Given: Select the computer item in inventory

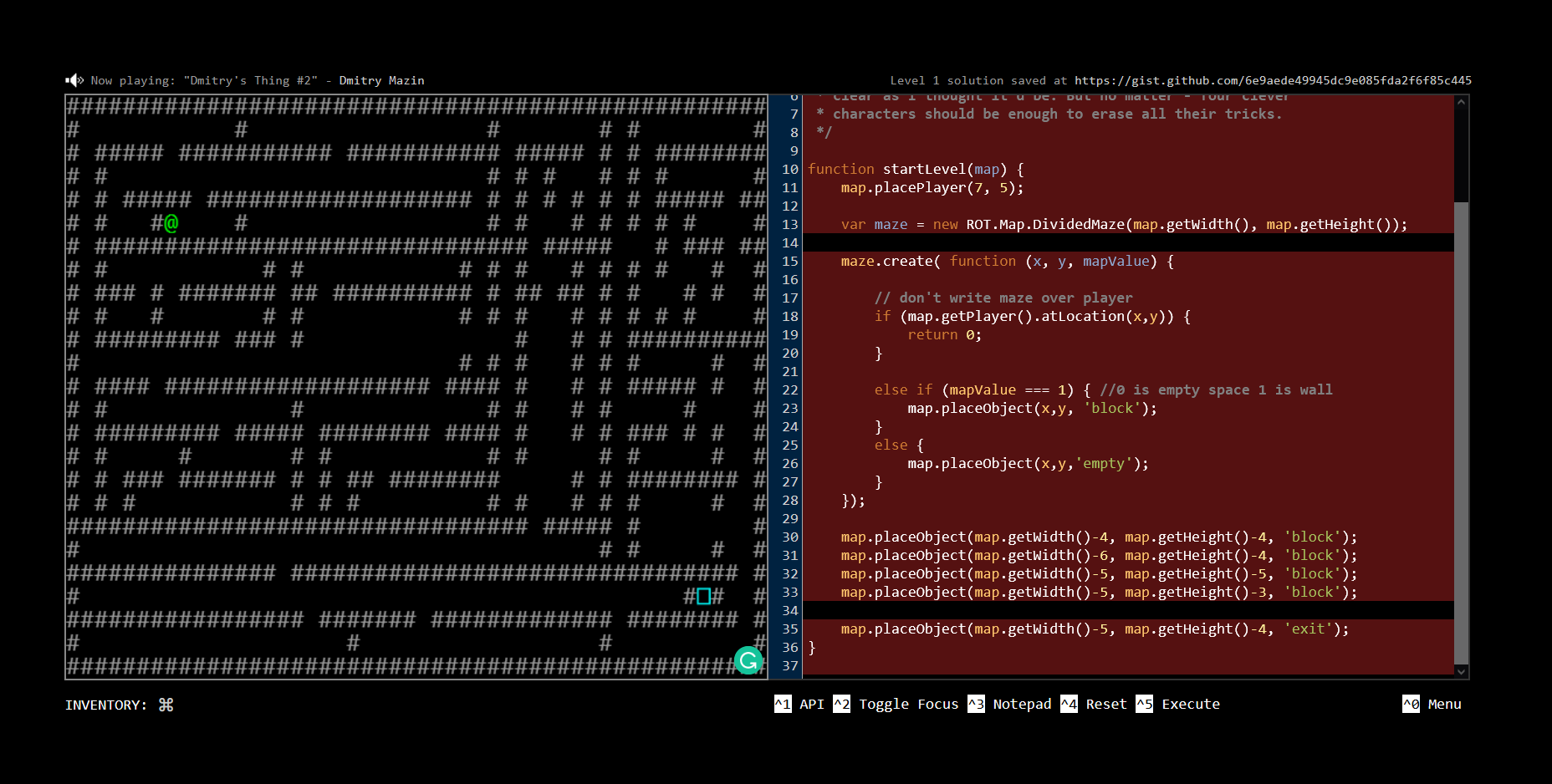Looking at the screenshot, I should coord(166,705).
